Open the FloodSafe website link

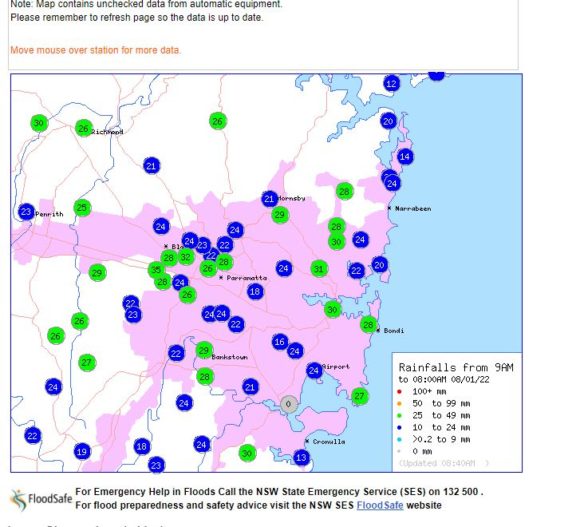[x=380, y=505]
